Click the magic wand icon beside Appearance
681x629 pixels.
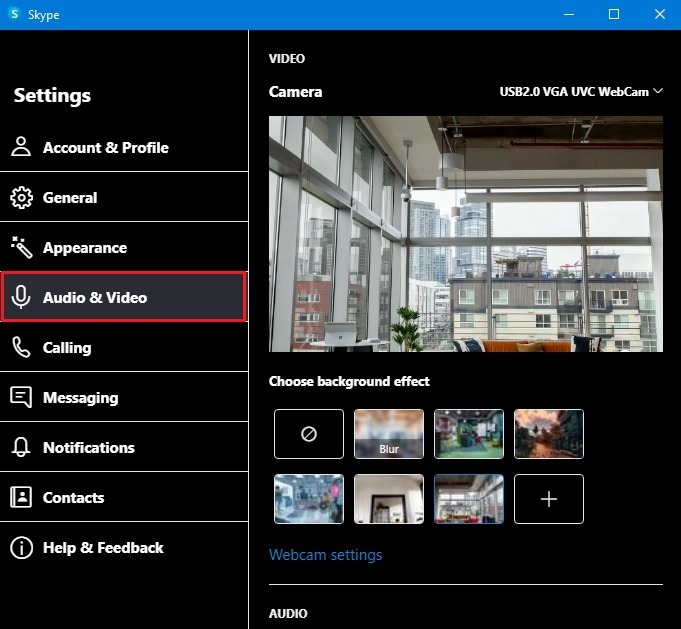[21, 247]
